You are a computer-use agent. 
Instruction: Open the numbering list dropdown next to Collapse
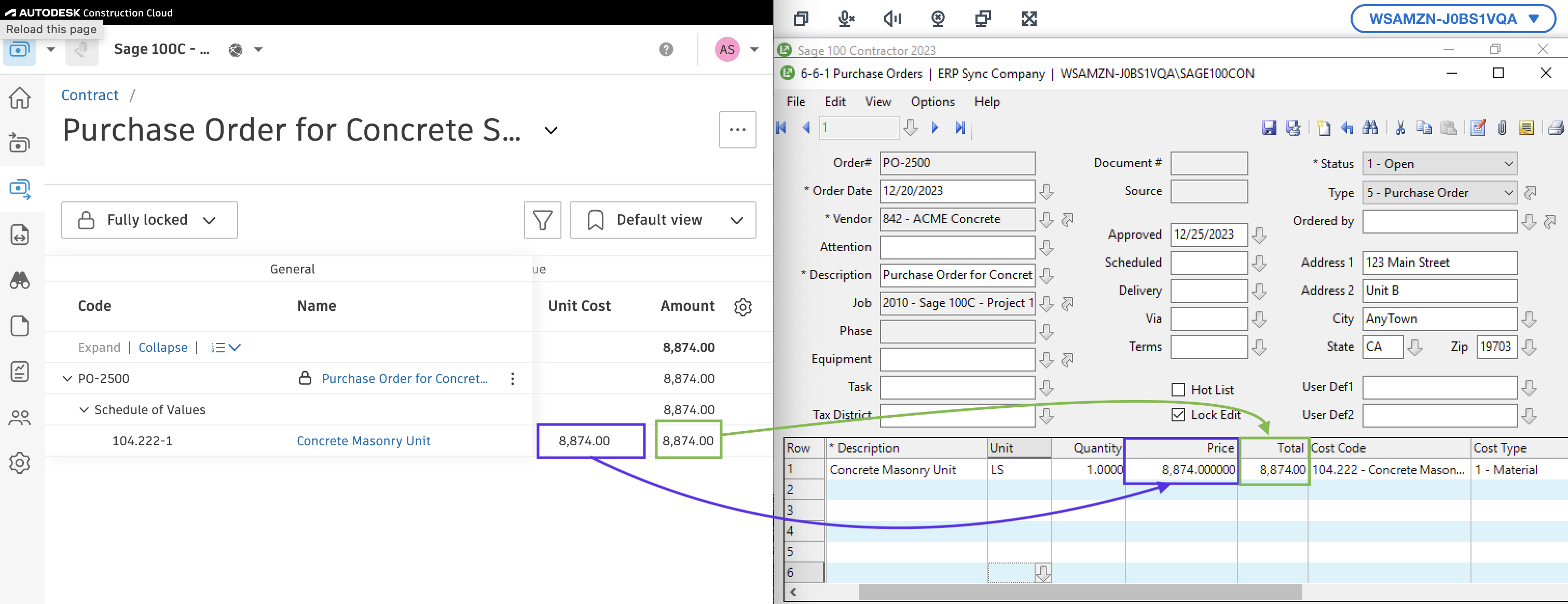tap(226, 348)
